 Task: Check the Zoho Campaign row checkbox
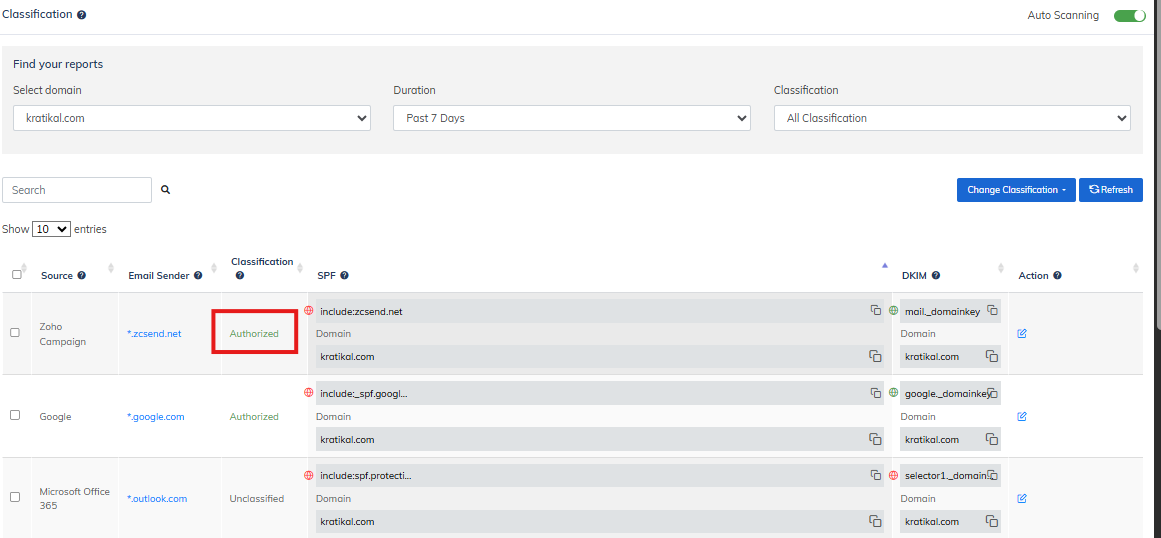(x=15, y=333)
